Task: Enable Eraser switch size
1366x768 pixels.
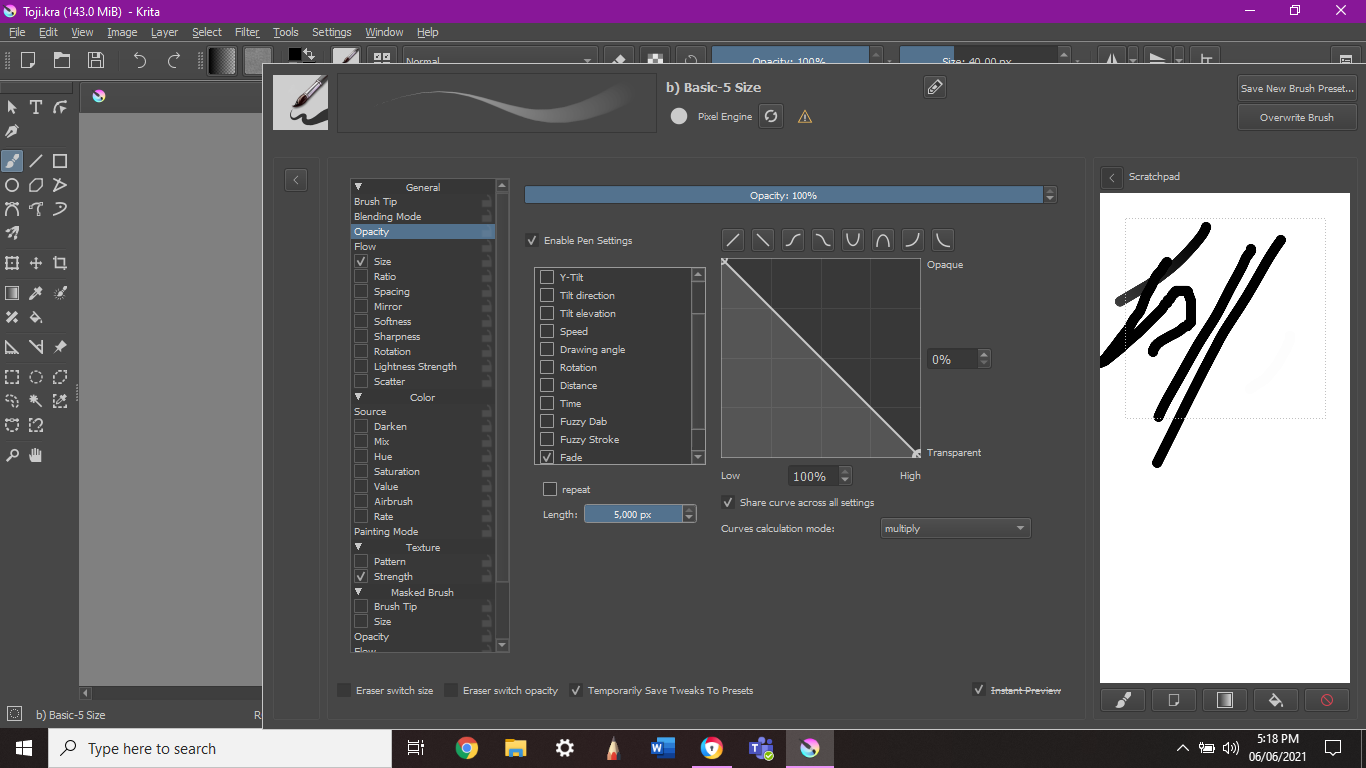Action: [345, 690]
